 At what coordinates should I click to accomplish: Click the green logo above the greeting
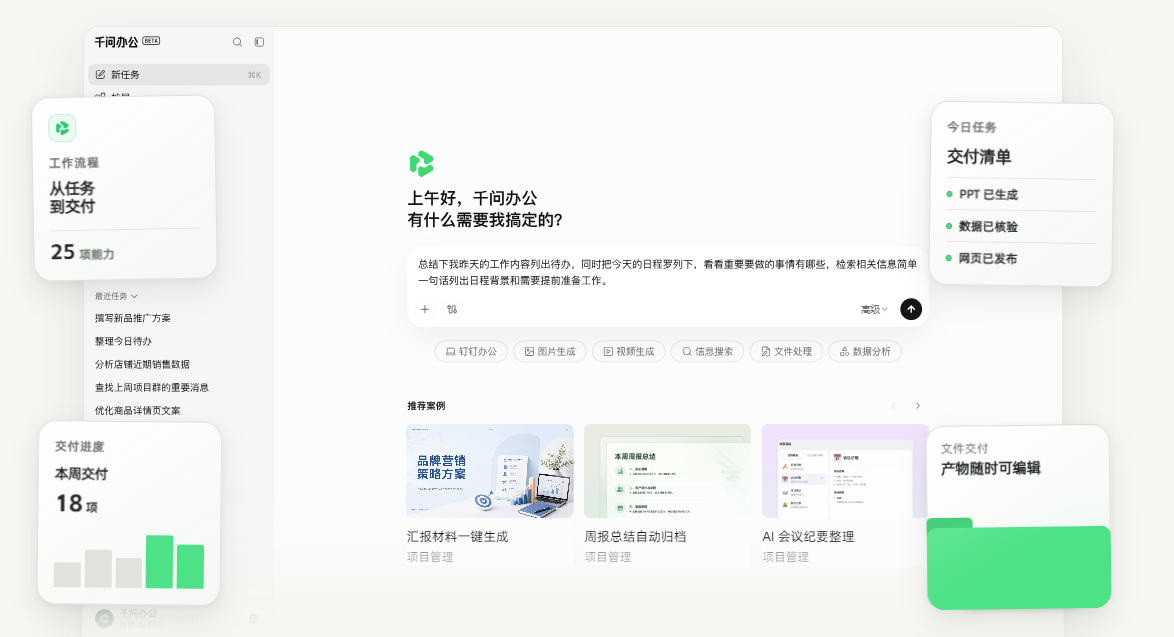pos(422,163)
